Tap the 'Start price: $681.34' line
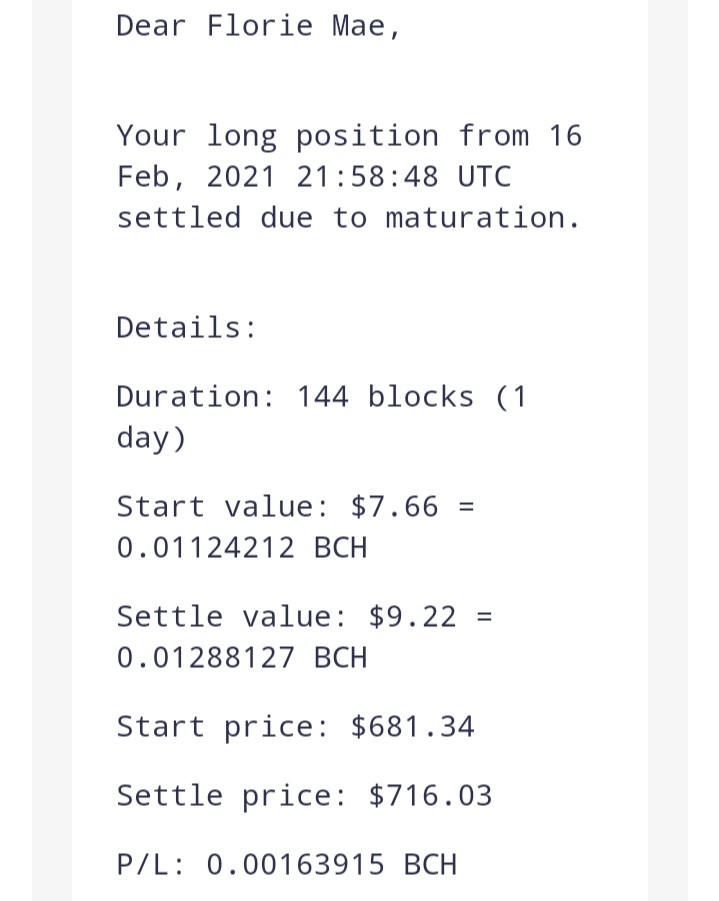 coord(295,726)
